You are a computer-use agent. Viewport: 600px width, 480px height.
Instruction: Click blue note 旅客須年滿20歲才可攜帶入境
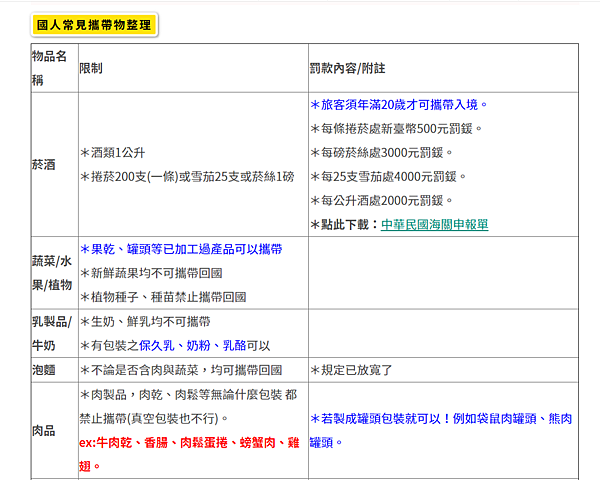tap(399, 104)
